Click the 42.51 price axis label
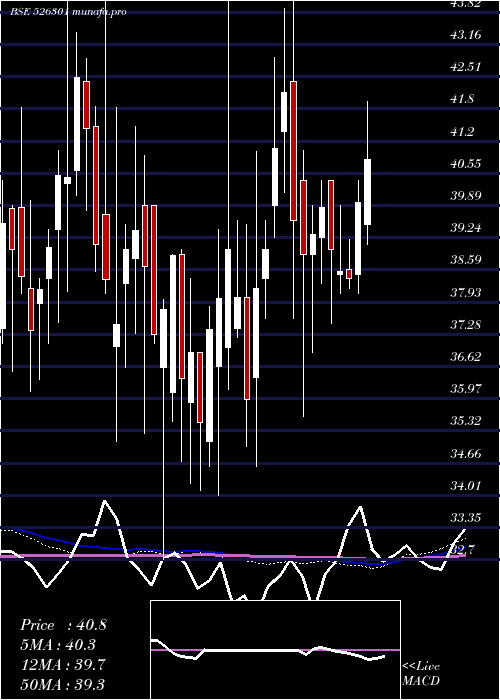The height and width of the screenshot is (700, 500). (x=466, y=67)
